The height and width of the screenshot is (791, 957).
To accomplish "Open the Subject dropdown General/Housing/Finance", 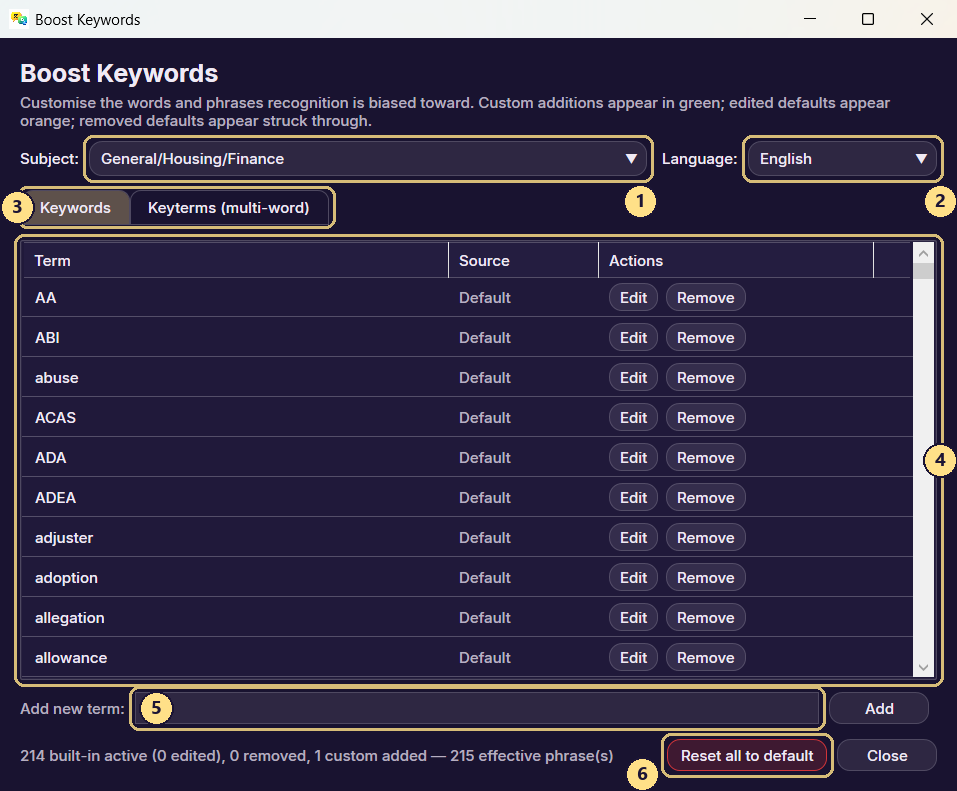I will click(x=367, y=159).
